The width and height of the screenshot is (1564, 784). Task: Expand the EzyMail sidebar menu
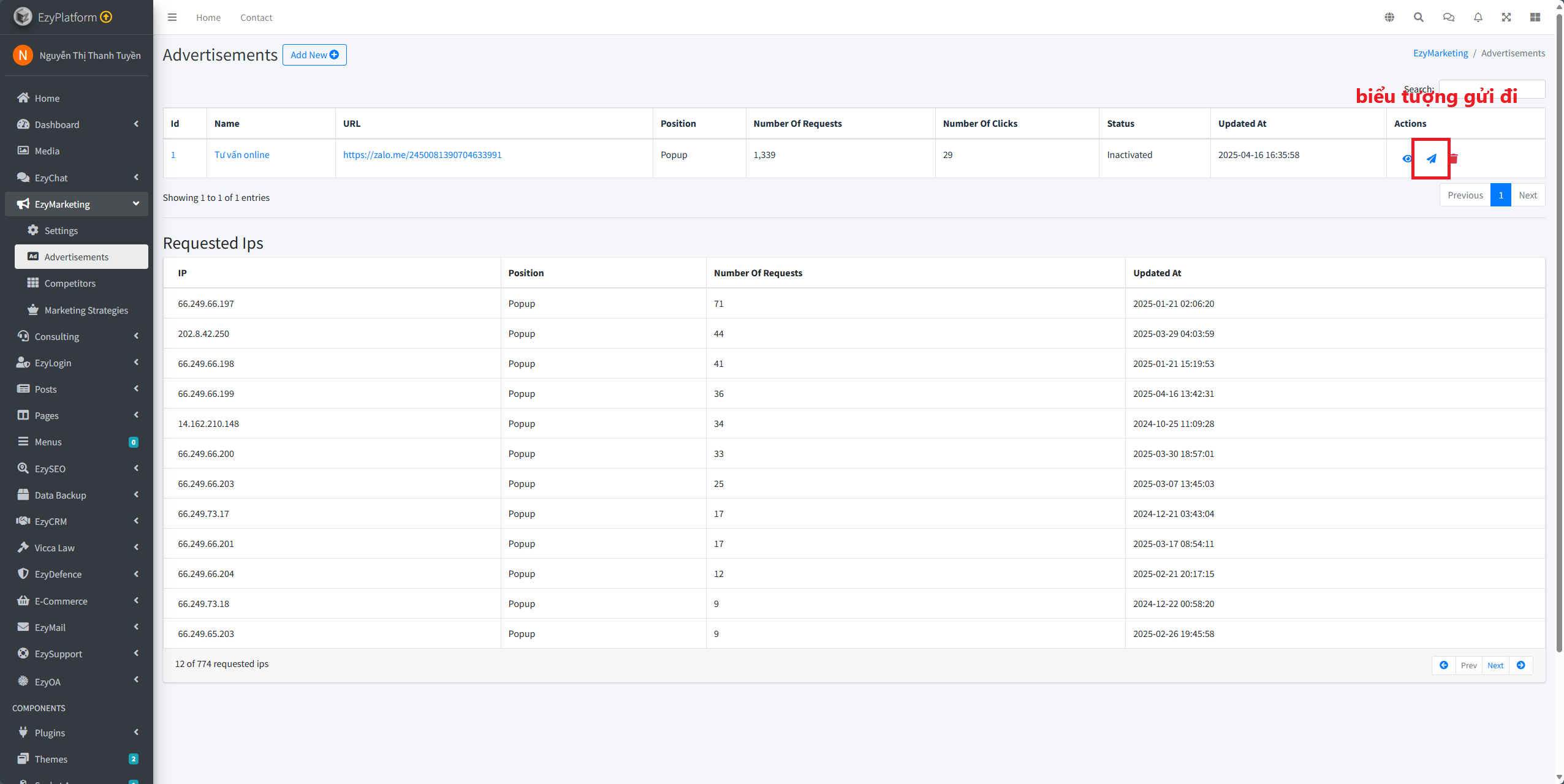(77, 627)
